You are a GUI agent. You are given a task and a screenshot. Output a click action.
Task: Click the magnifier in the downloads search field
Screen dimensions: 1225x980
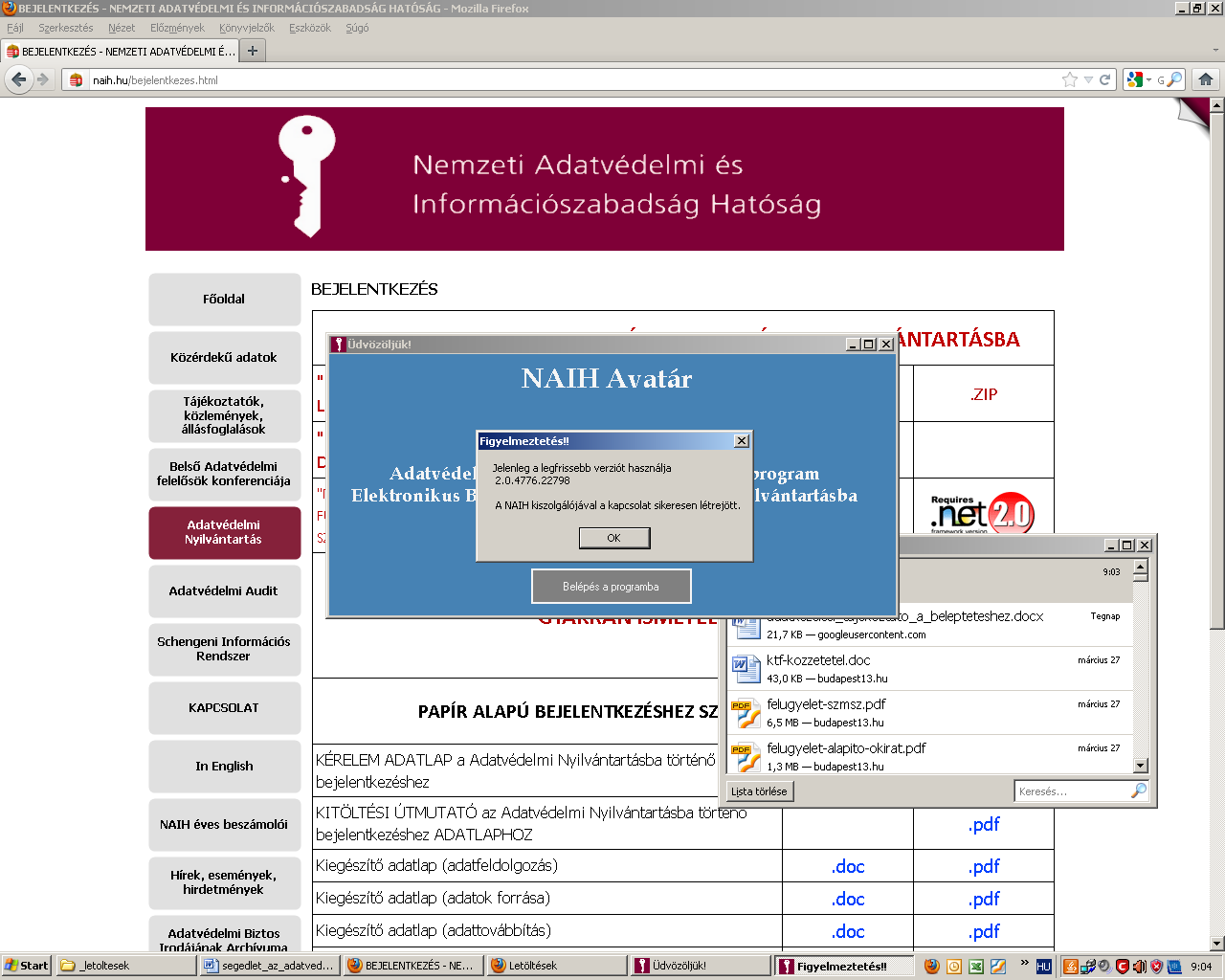1138,791
